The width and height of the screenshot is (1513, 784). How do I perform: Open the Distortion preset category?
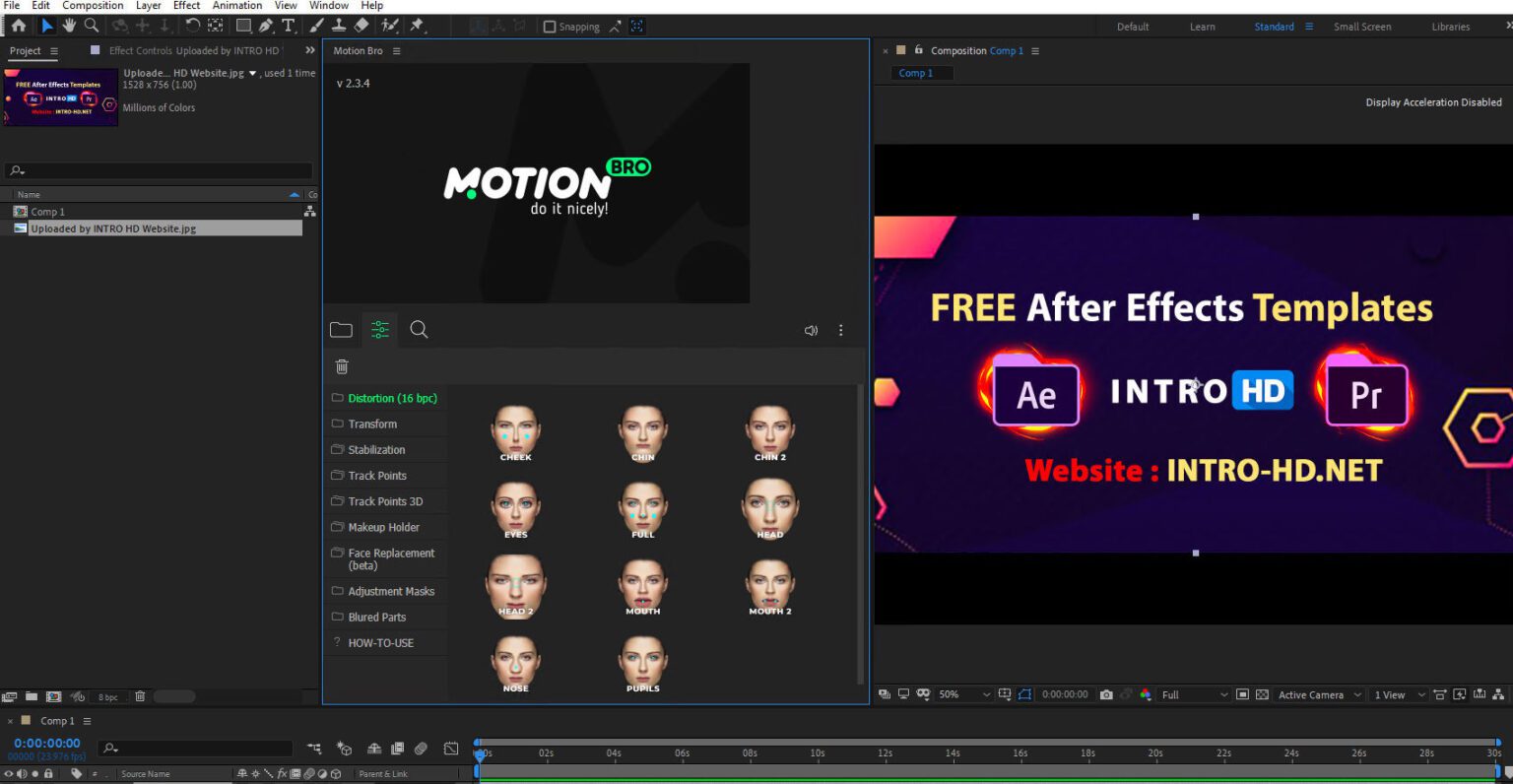391,398
